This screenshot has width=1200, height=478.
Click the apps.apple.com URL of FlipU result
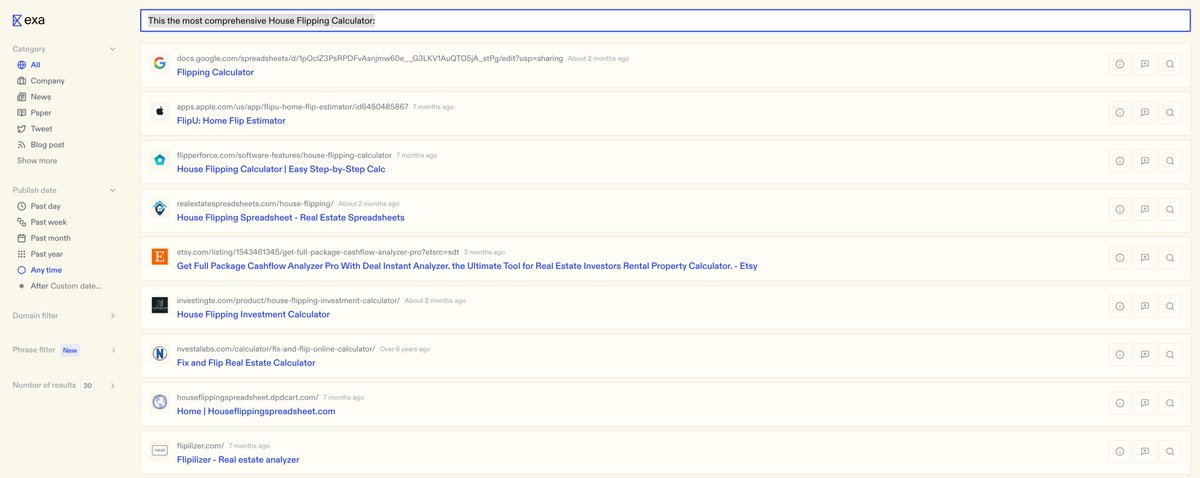tap(292, 107)
